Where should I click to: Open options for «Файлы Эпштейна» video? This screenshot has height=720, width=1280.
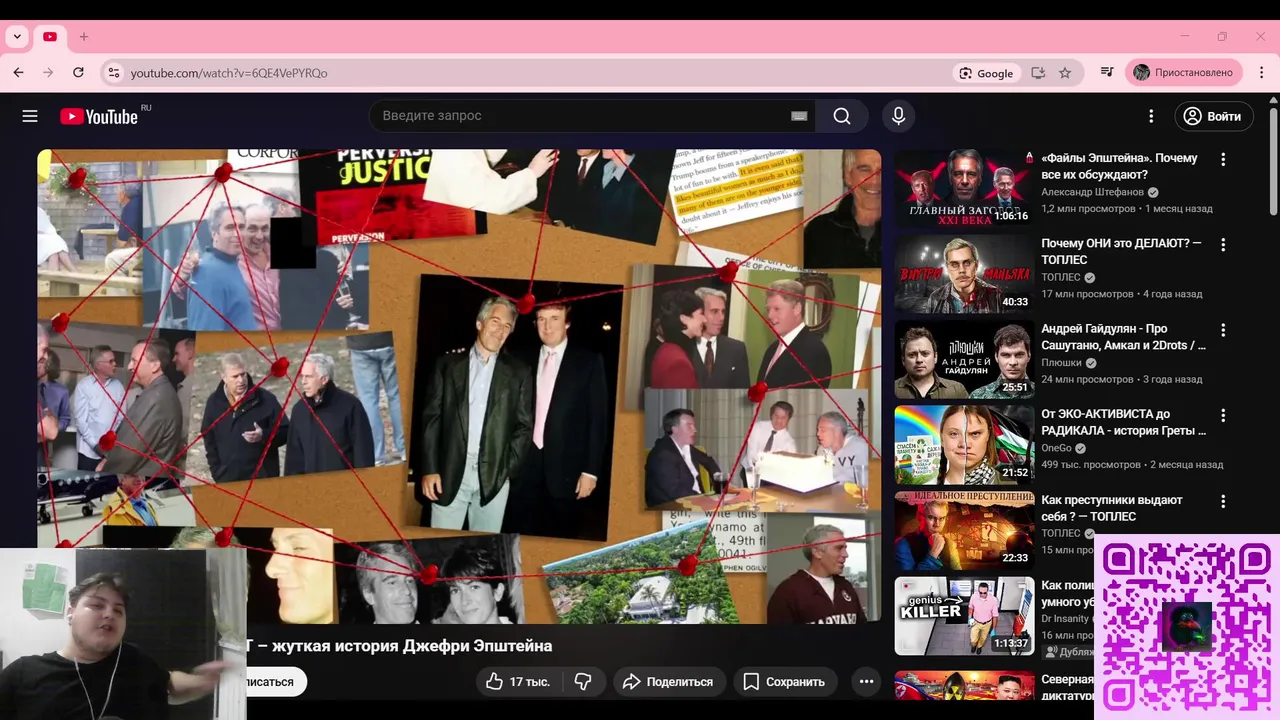[1222, 159]
